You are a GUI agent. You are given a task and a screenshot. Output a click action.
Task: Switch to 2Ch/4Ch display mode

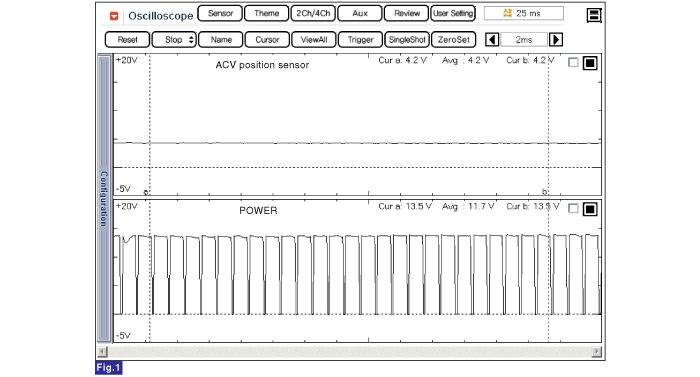(313, 13)
